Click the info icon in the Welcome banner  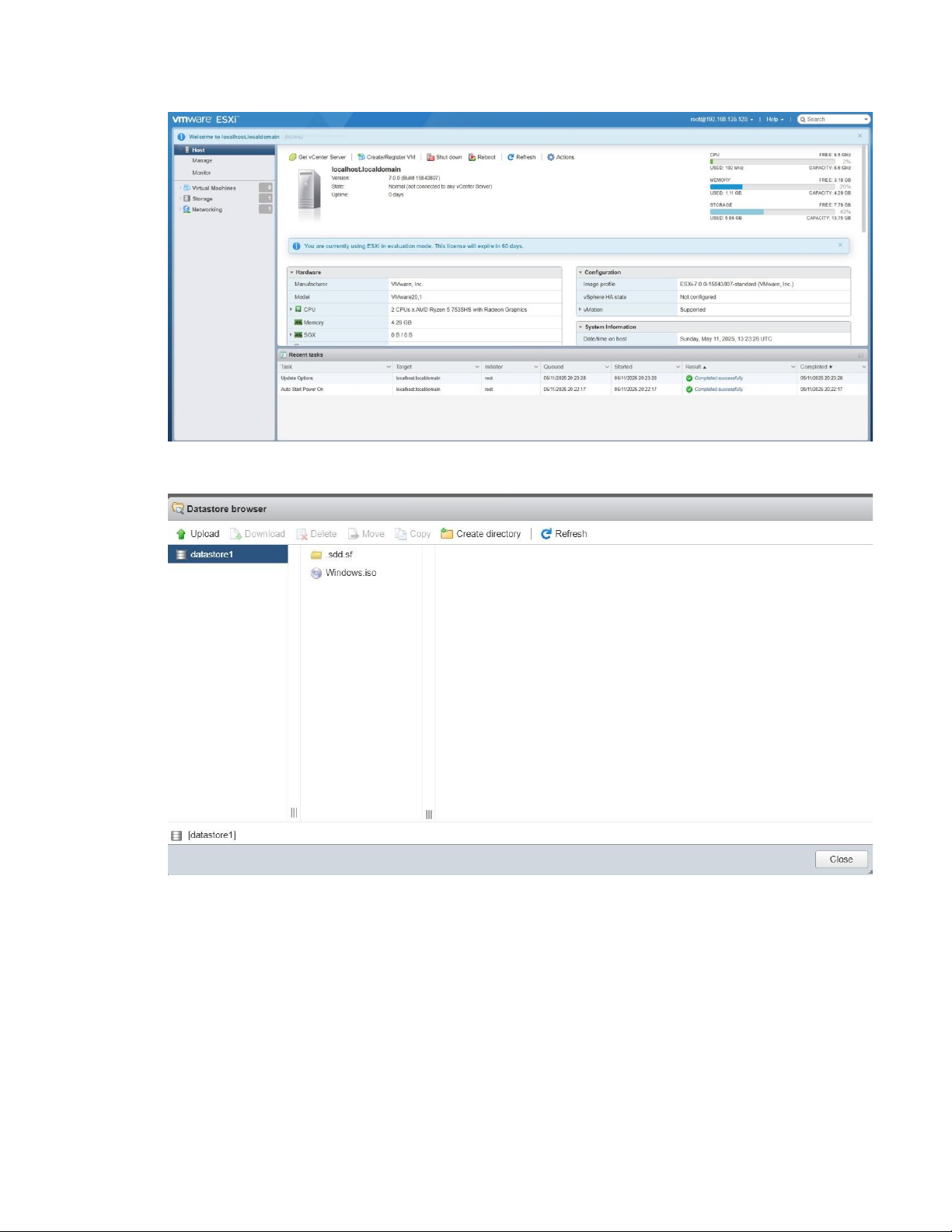tap(181, 137)
